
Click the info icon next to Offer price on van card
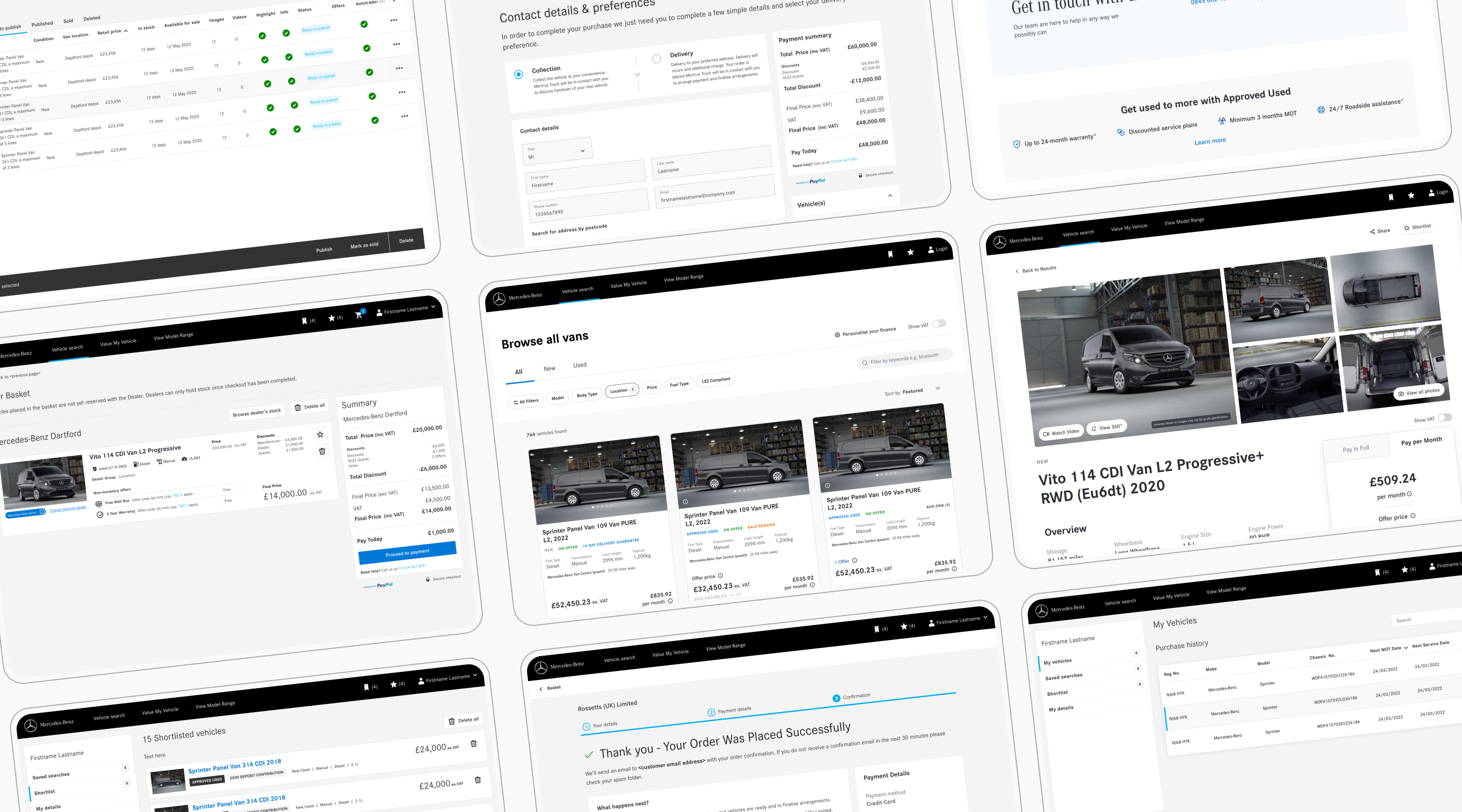(x=721, y=576)
